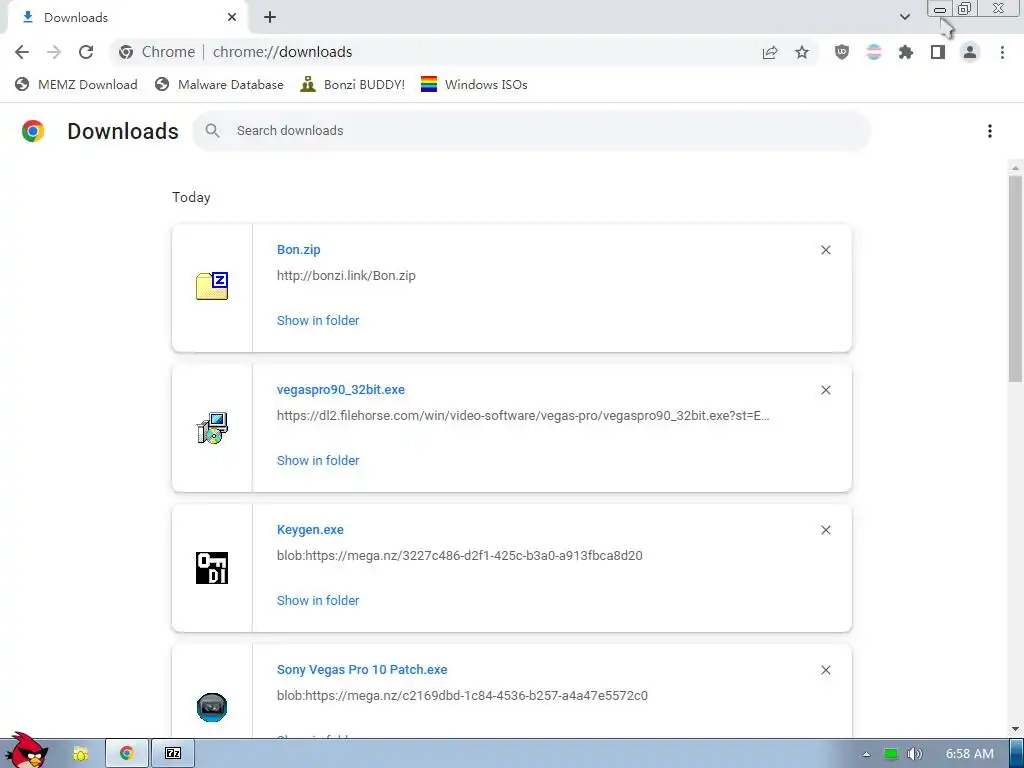Click the vegaspro90_32bit.exe installer icon
Image resolution: width=1024 pixels, height=768 pixels.
click(x=212, y=428)
